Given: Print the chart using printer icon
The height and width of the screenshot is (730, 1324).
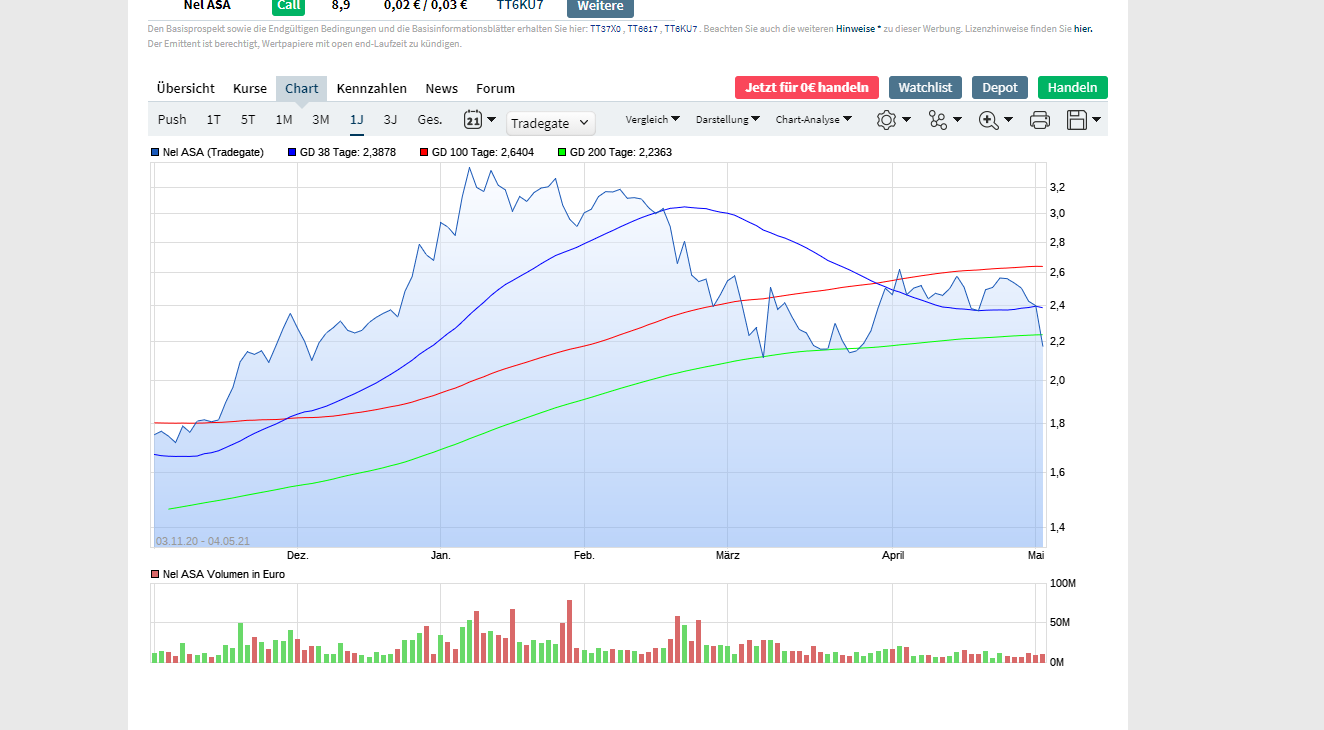Looking at the screenshot, I should click(x=1040, y=120).
